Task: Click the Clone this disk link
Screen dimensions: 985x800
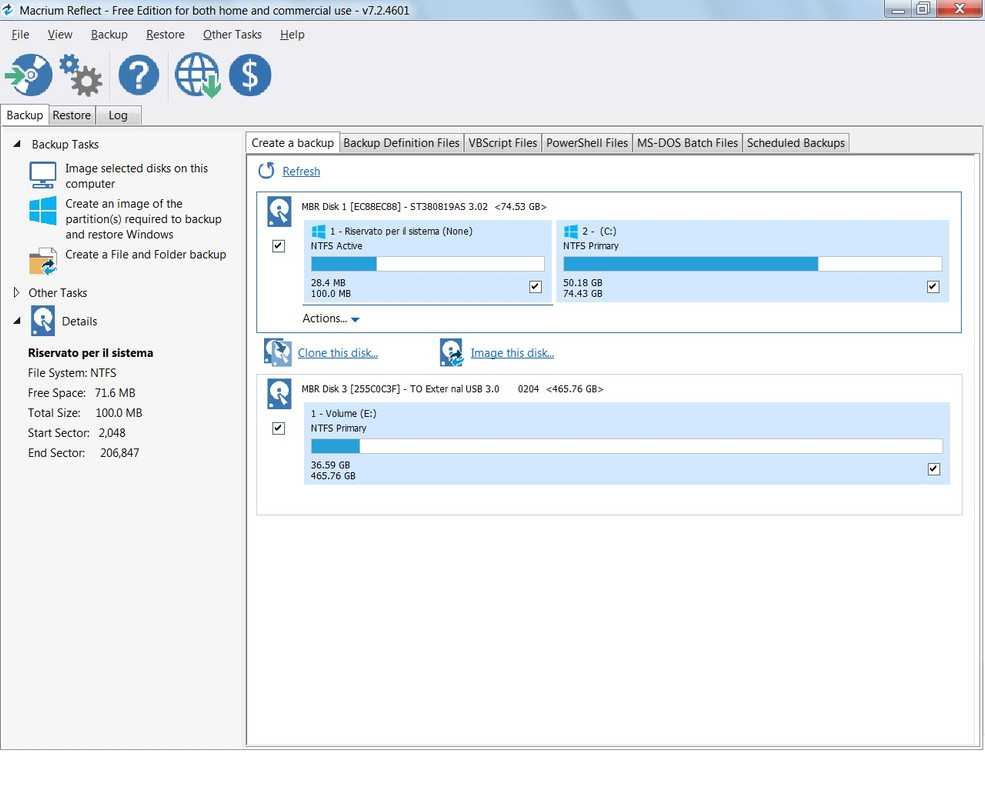Action: pyautogui.click(x=337, y=353)
